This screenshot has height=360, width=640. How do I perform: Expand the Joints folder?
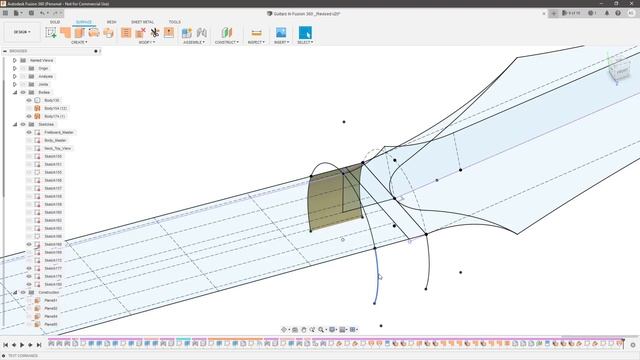click(15, 84)
